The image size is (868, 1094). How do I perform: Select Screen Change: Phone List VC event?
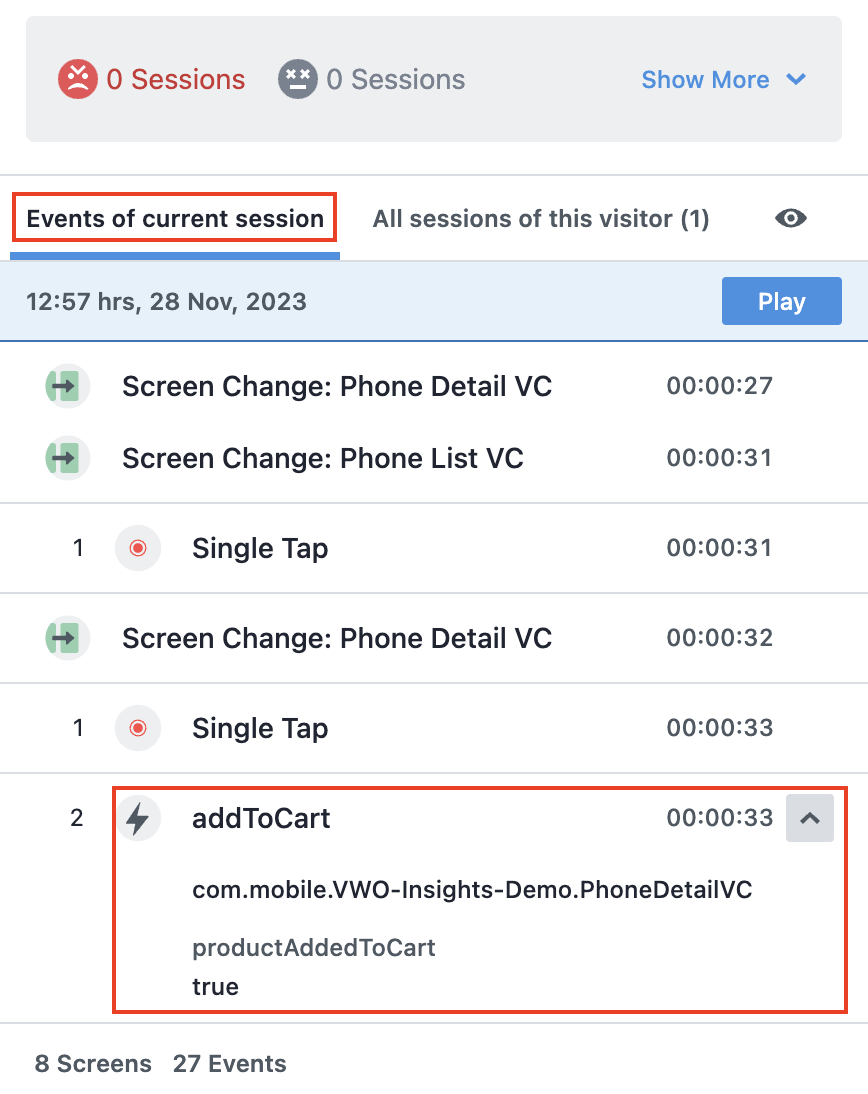pyautogui.click(x=434, y=458)
